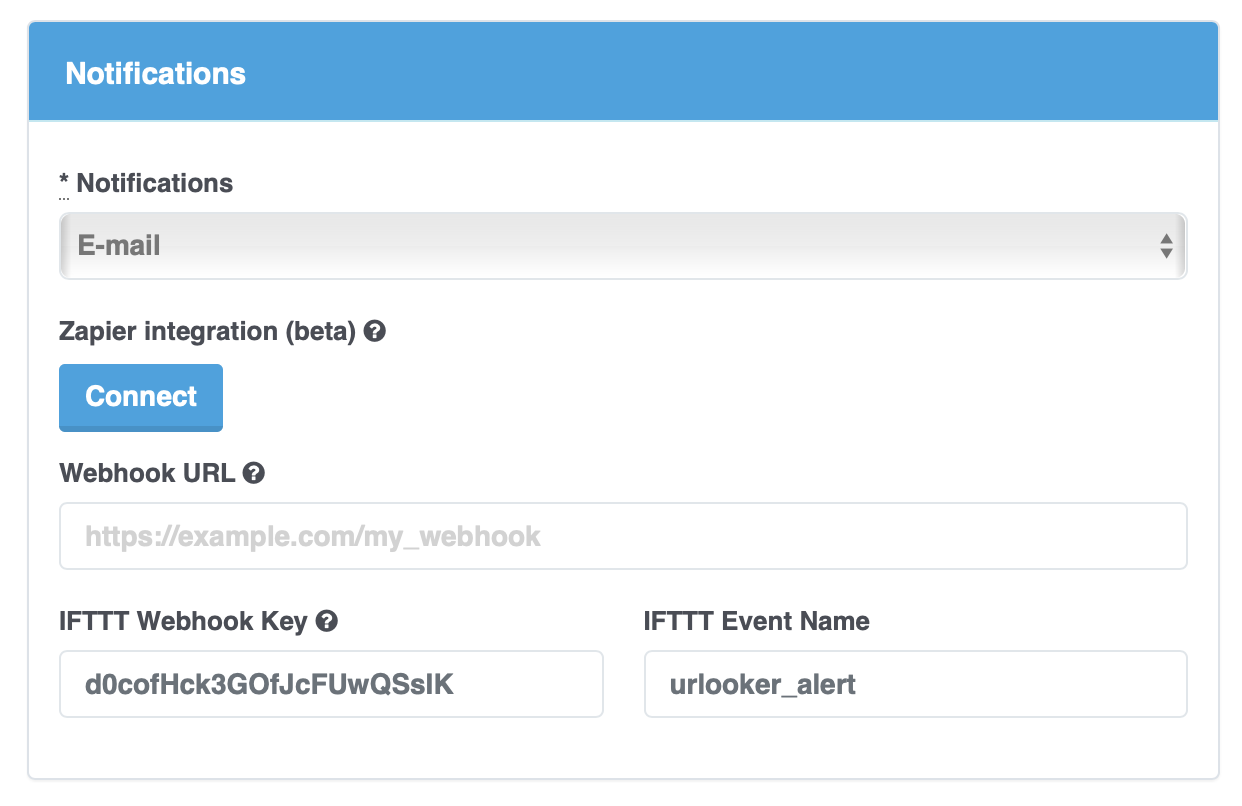Click the Zapier integration (beta) label
1242x806 pixels.
pos(207,331)
